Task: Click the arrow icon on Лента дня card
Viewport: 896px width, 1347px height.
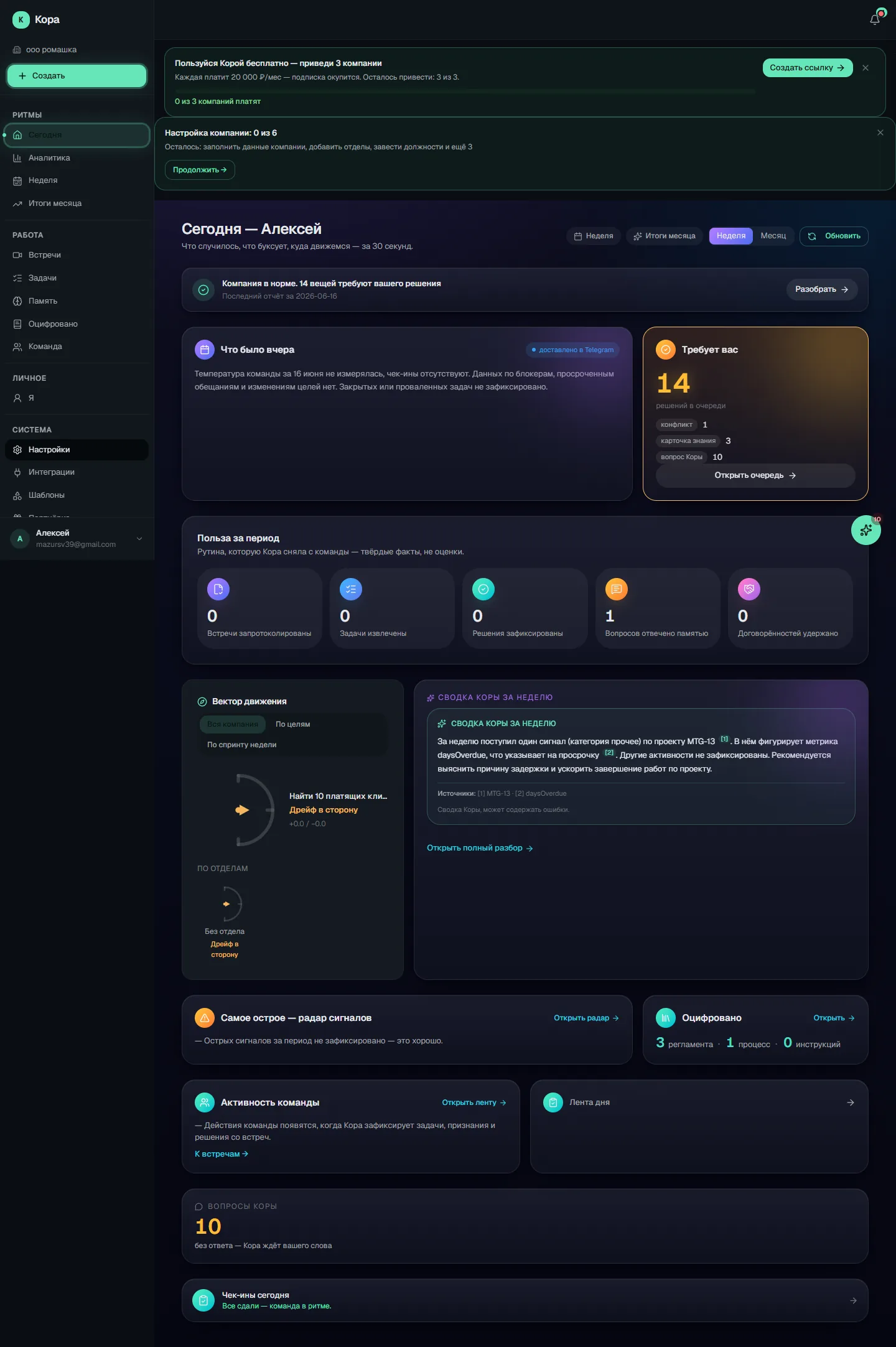Action: click(x=851, y=1102)
